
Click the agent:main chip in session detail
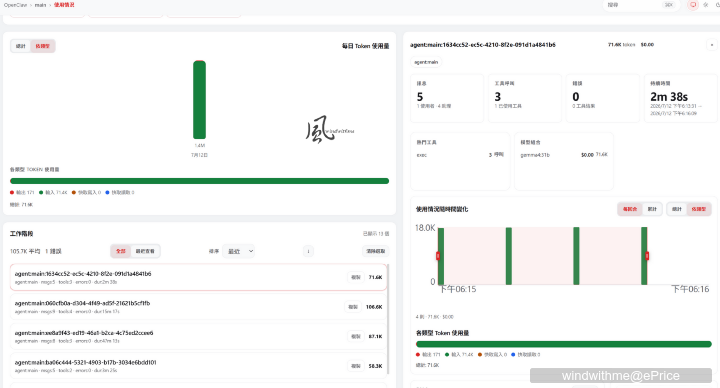pos(426,62)
